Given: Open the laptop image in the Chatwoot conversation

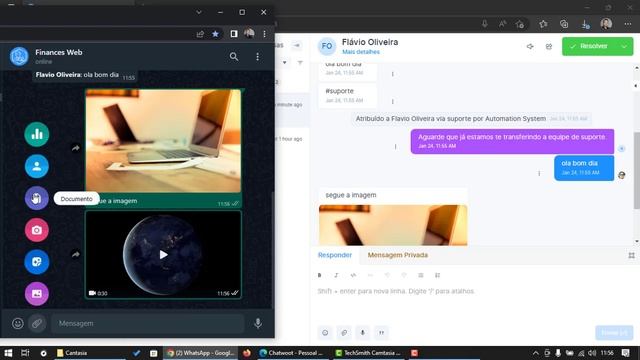Looking at the screenshot, I should tap(393, 225).
